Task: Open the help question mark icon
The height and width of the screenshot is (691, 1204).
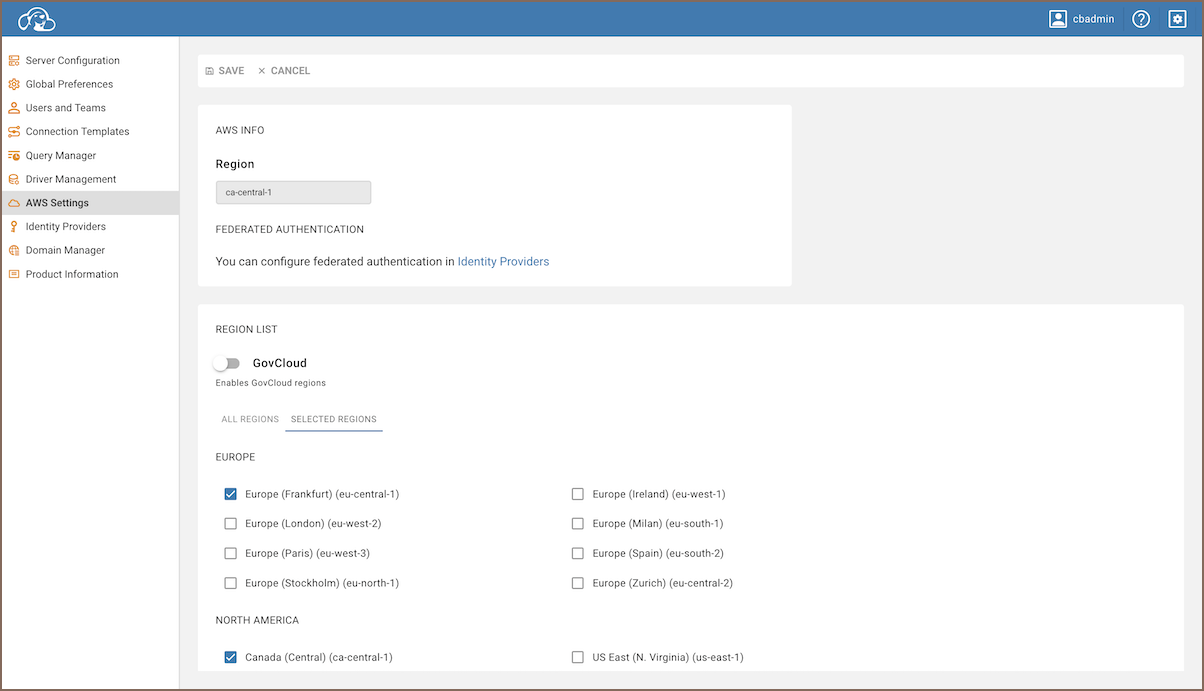Action: tap(1141, 19)
